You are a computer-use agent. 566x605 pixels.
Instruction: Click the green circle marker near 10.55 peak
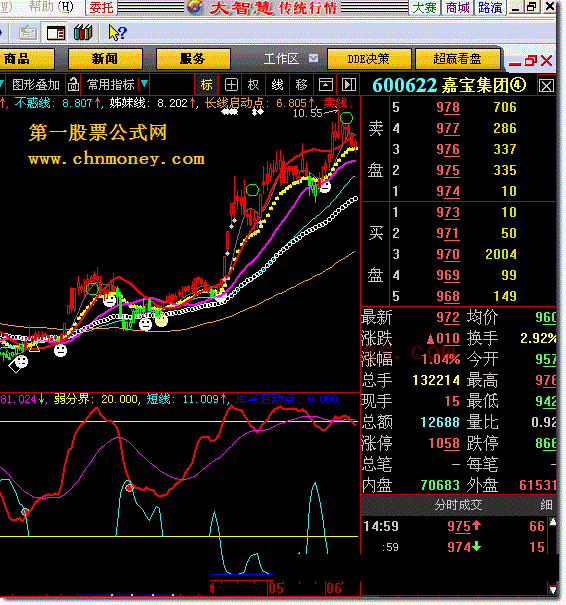coord(346,118)
